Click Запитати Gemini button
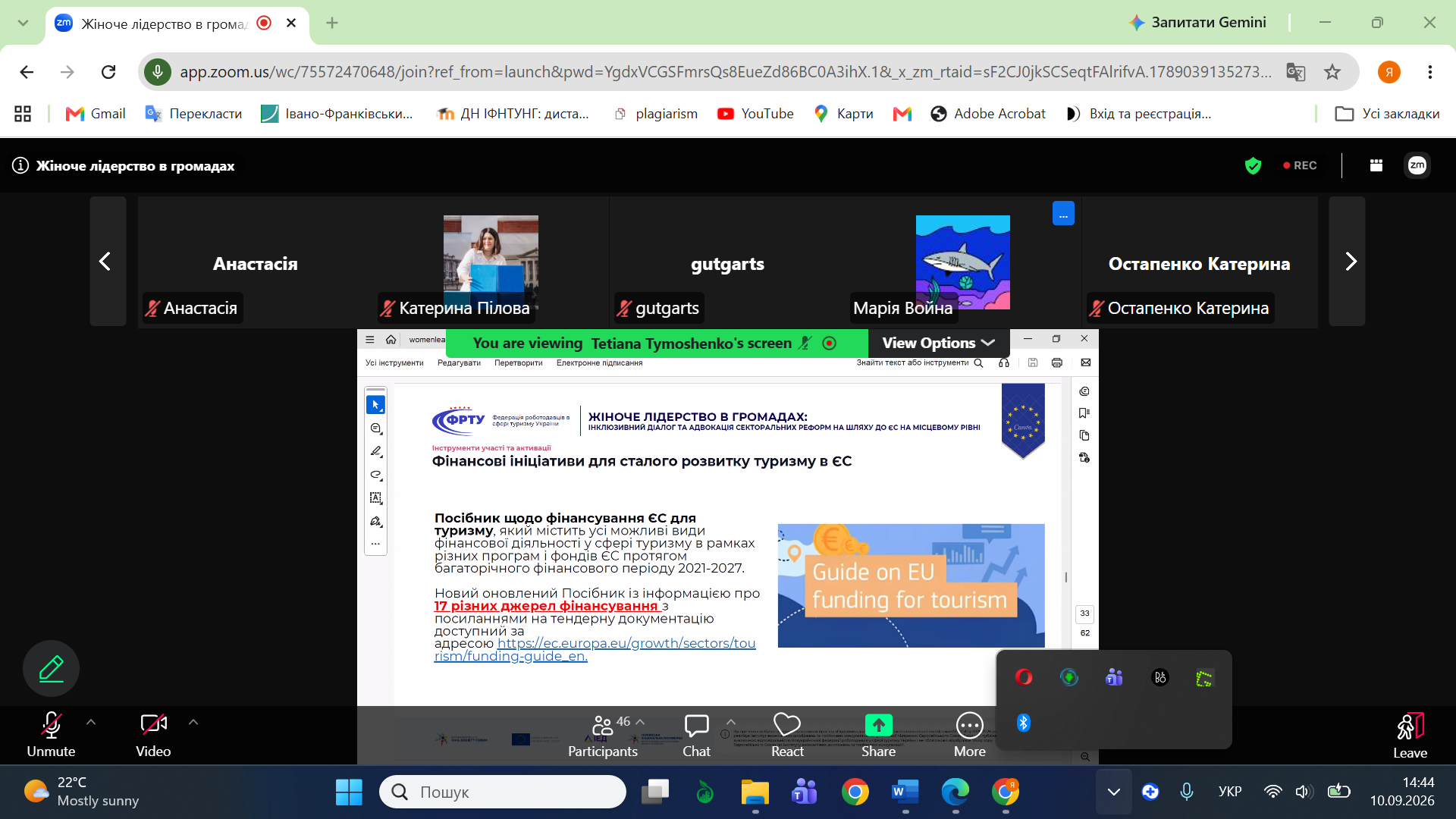Image resolution: width=1456 pixels, height=819 pixels. pos(1197,23)
